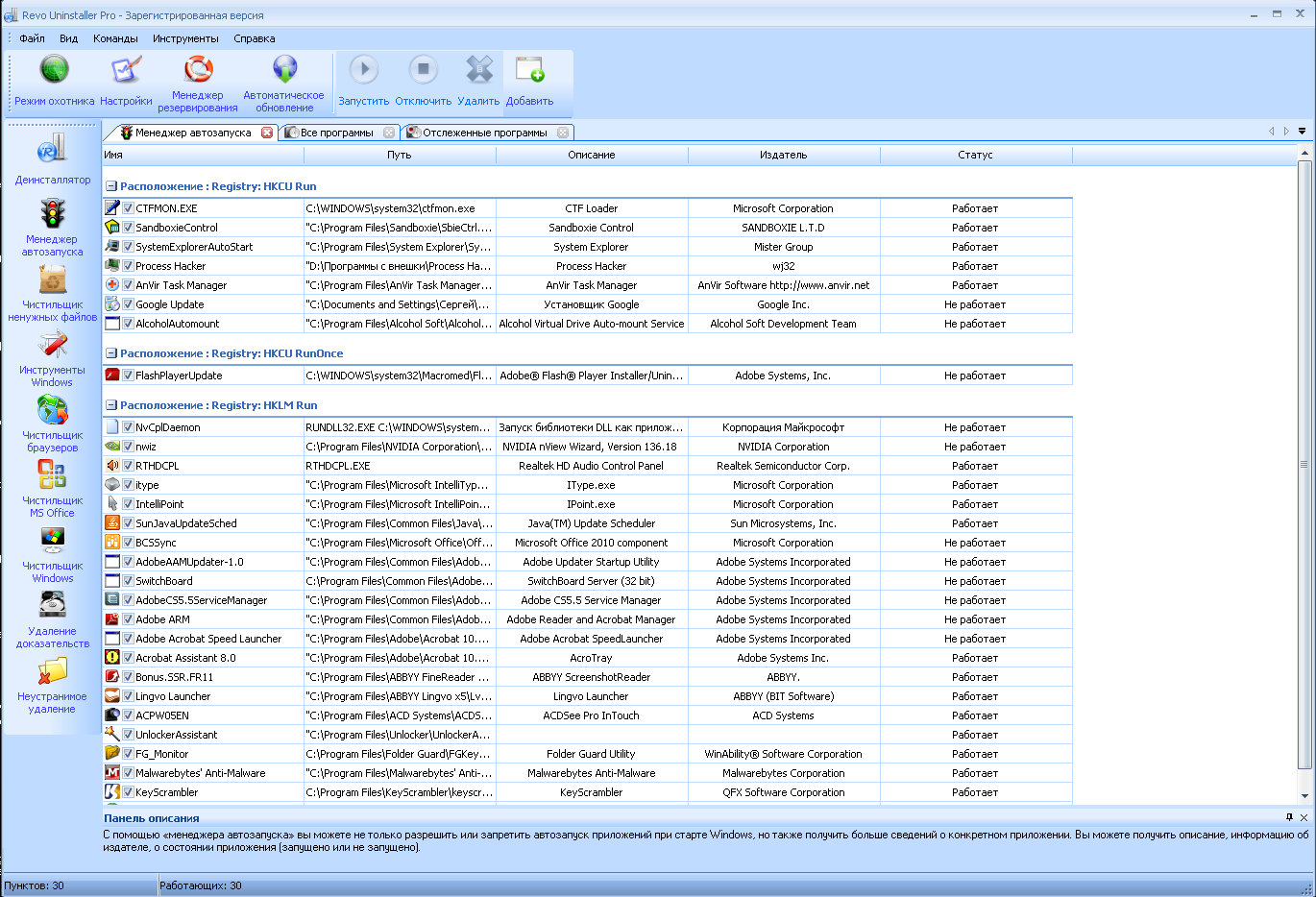Open the tab list dropdown arrow
The height and width of the screenshot is (897, 1316).
coord(1302,132)
